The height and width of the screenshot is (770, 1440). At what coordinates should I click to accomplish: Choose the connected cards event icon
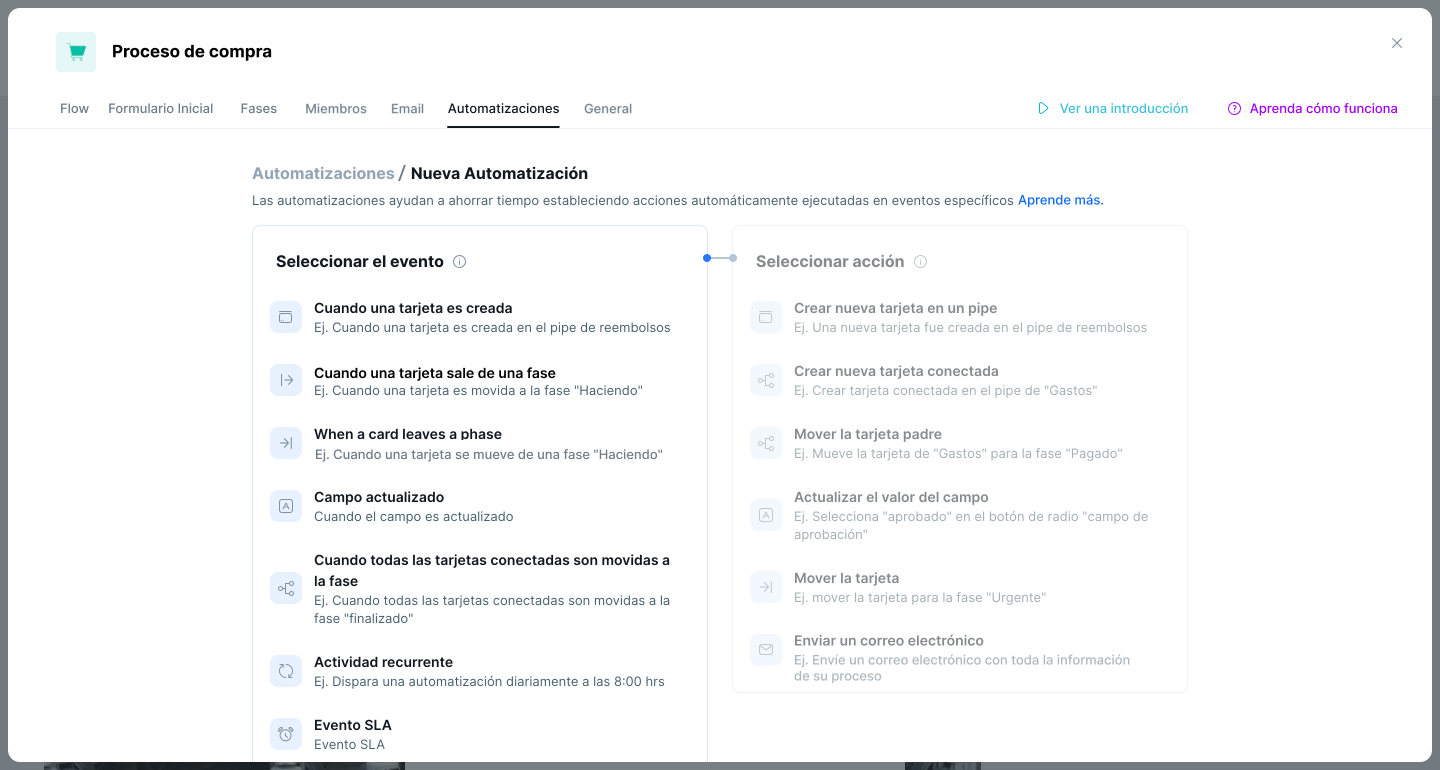pyautogui.click(x=286, y=589)
